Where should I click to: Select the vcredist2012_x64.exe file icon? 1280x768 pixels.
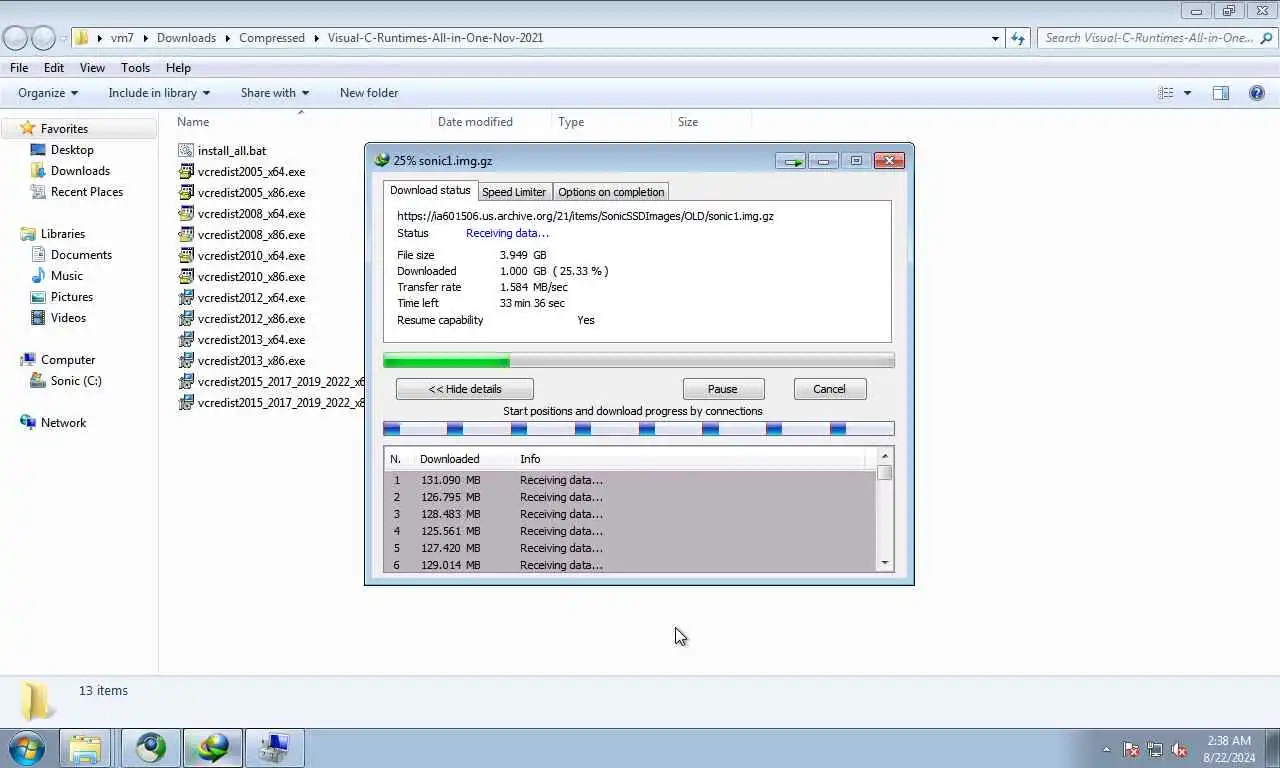[186, 298]
